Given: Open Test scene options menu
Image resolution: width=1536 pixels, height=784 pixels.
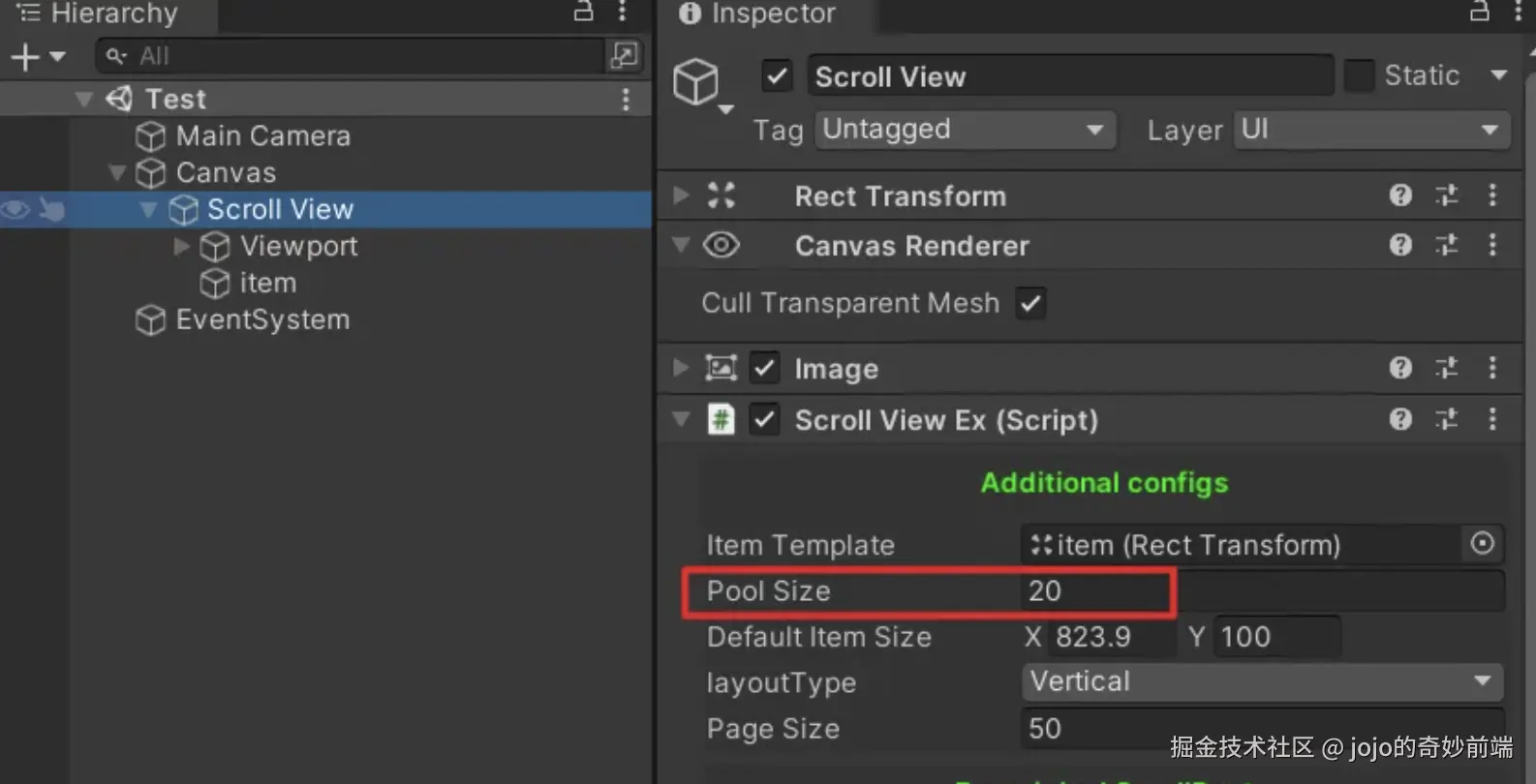Looking at the screenshot, I should point(626,99).
